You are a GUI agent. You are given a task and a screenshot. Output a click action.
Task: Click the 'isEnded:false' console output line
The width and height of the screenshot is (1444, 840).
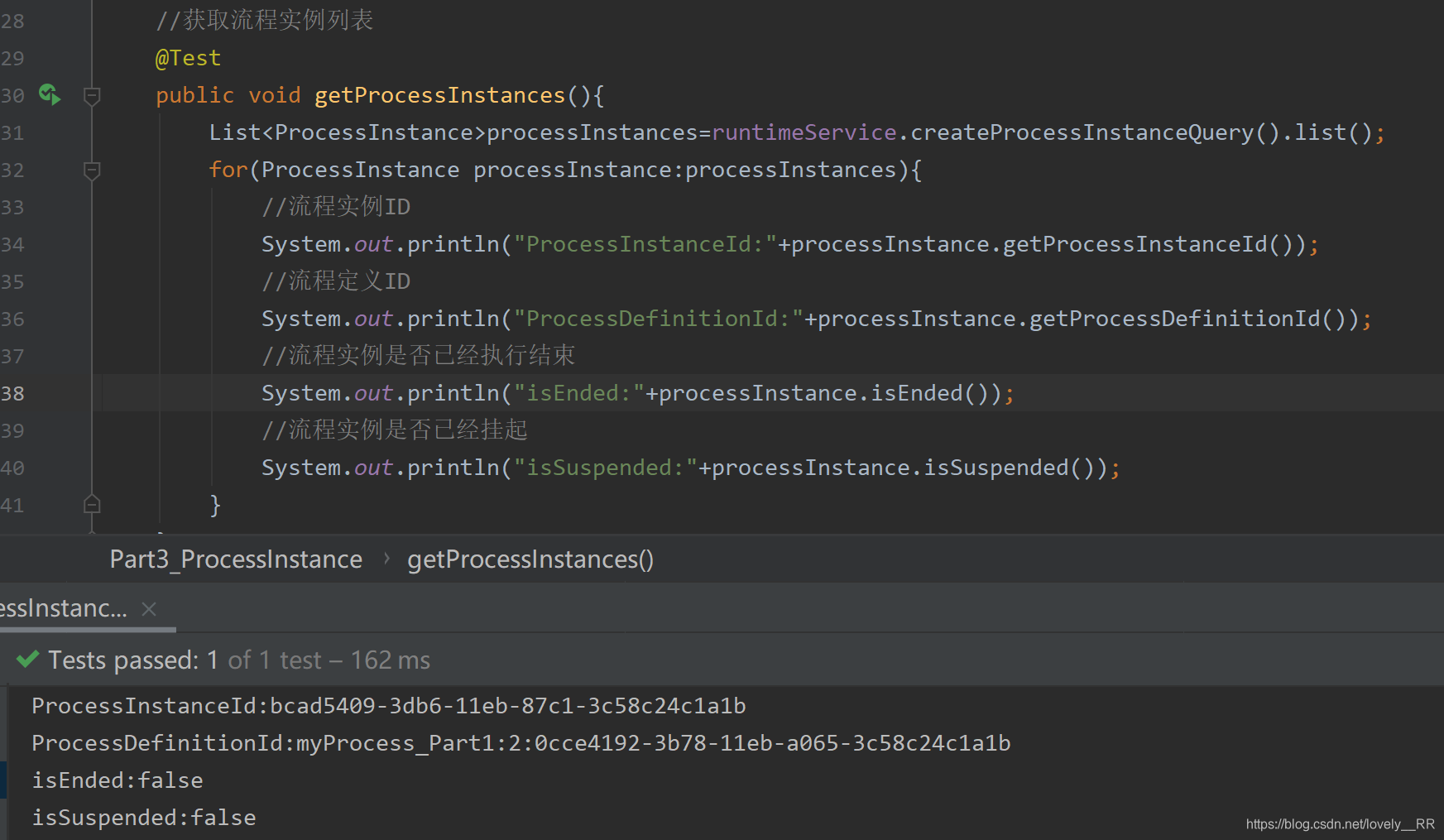point(118,780)
